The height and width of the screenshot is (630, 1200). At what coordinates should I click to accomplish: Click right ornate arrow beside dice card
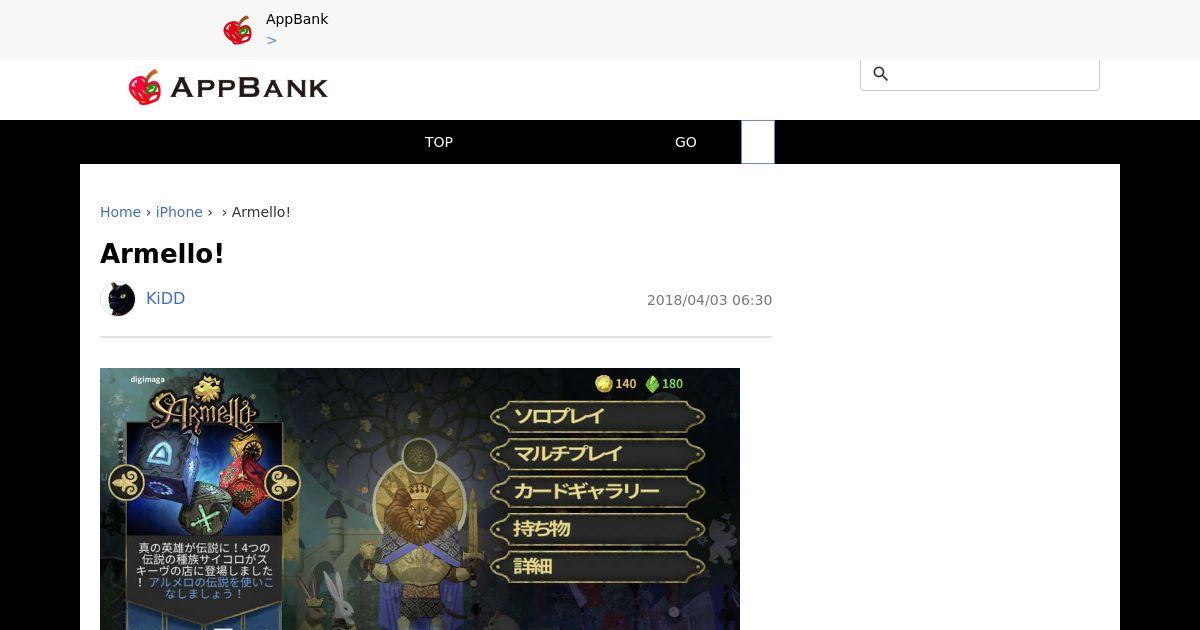[x=282, y=483]
